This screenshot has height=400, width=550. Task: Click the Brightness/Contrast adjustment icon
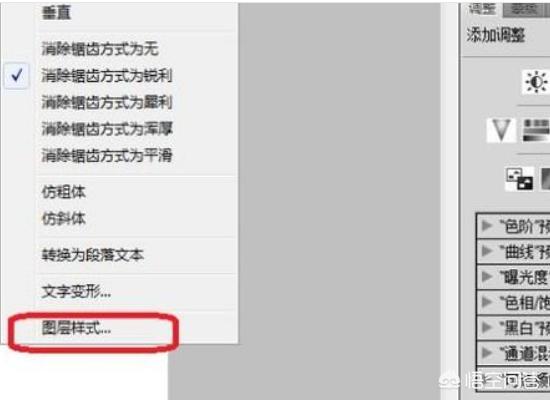tap(536, 82)
